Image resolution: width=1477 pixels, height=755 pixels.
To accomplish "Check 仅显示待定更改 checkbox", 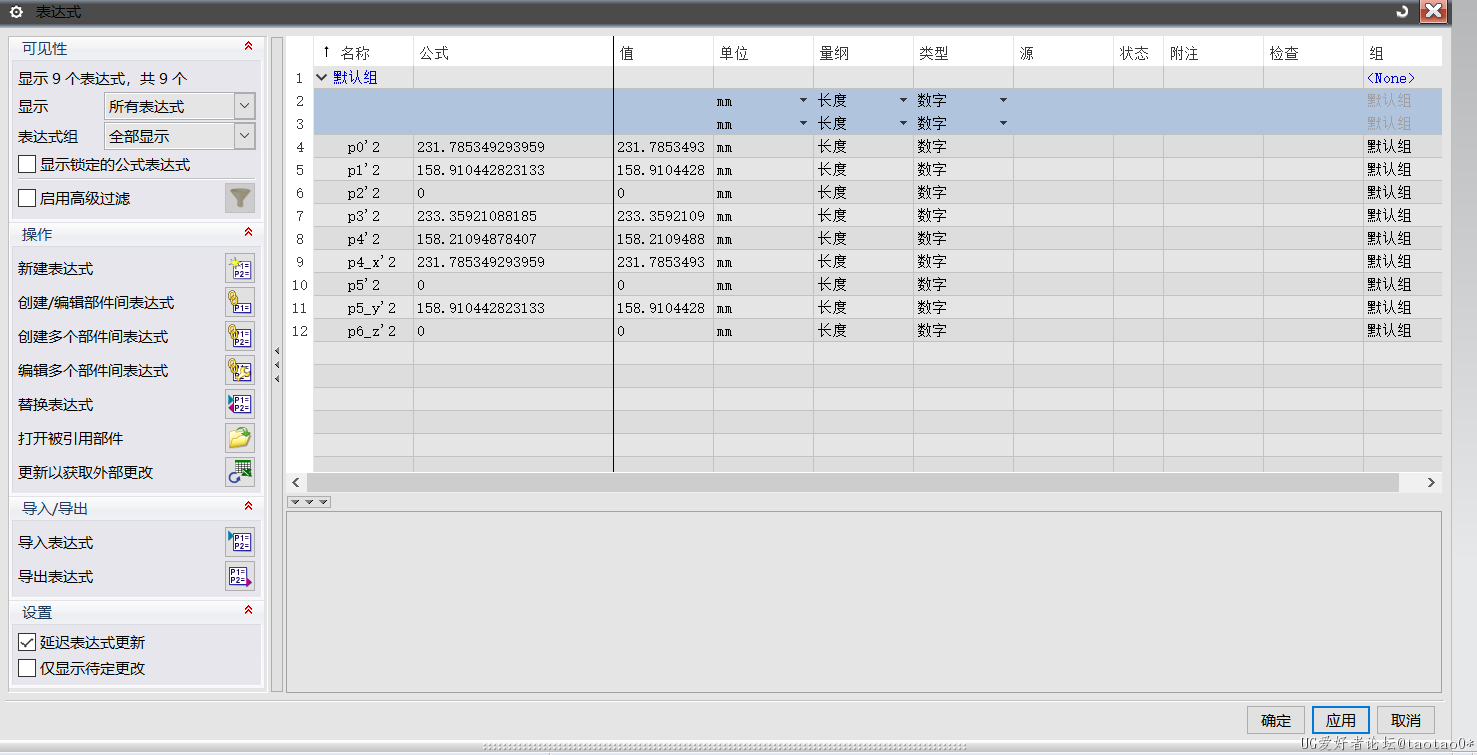I will click(27, 668).
